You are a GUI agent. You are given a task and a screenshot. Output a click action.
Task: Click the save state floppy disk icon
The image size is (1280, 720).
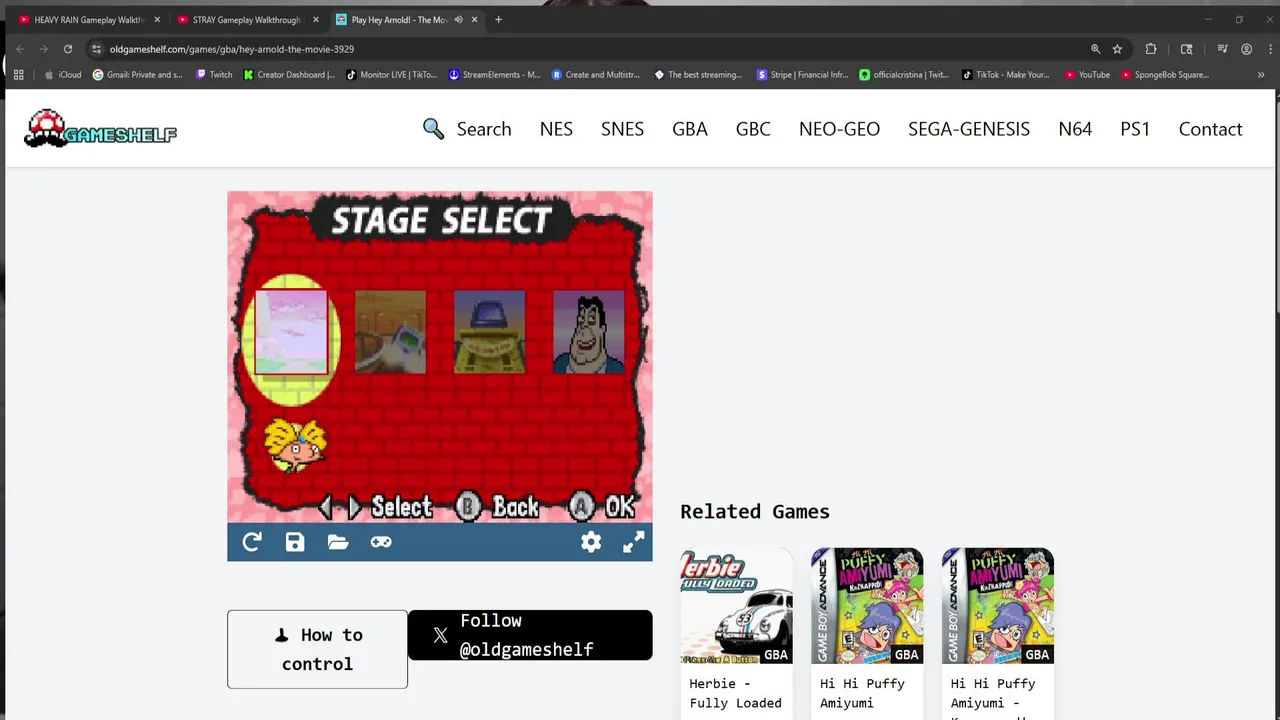click(x=295, y=542)
